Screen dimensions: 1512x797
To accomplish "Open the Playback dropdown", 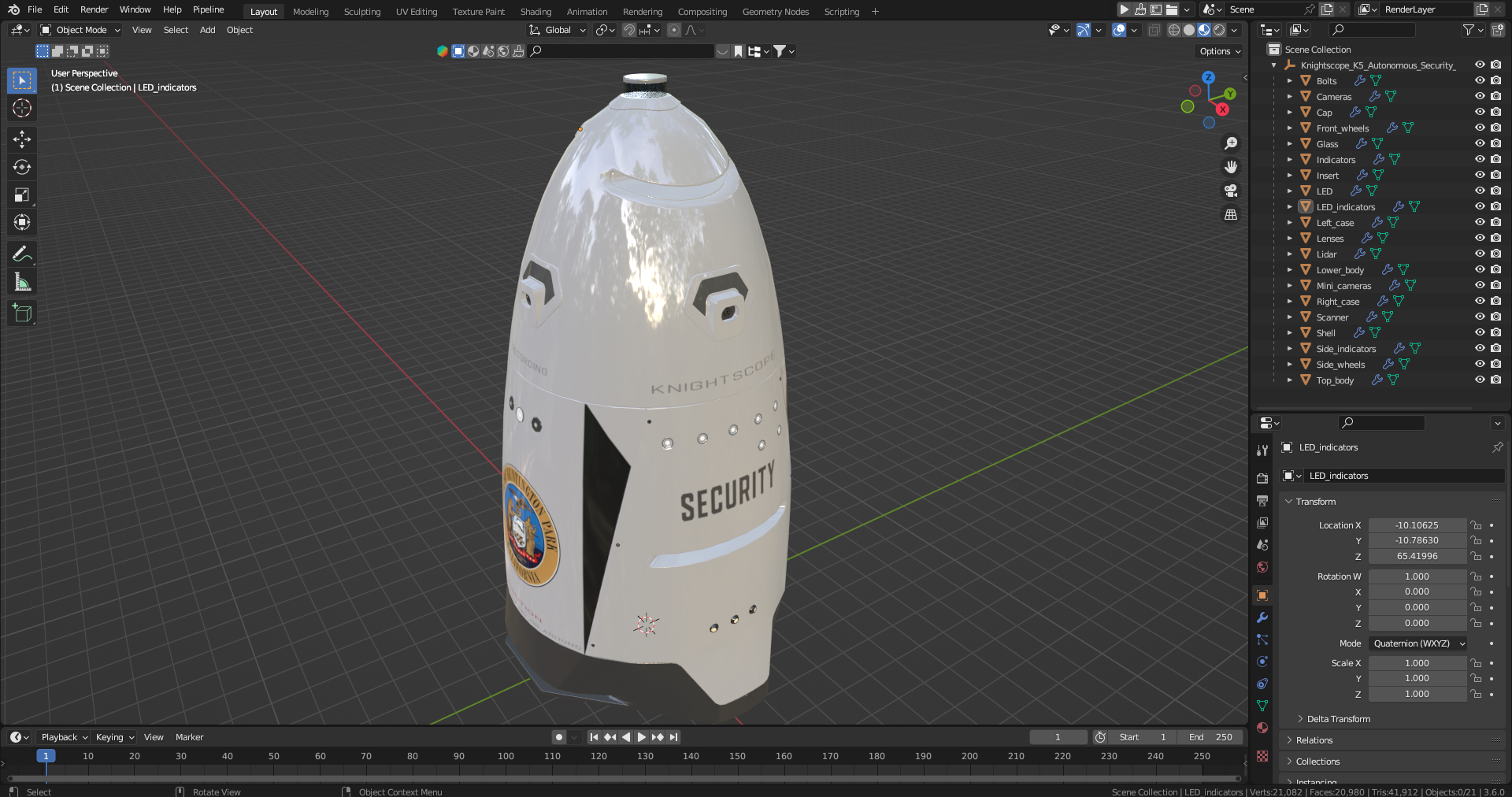I will [x=63, y=737].
